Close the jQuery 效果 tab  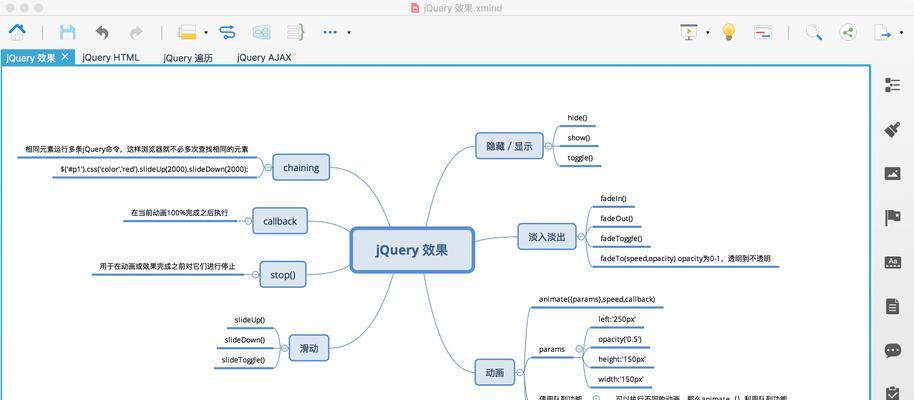click(65, 57)
